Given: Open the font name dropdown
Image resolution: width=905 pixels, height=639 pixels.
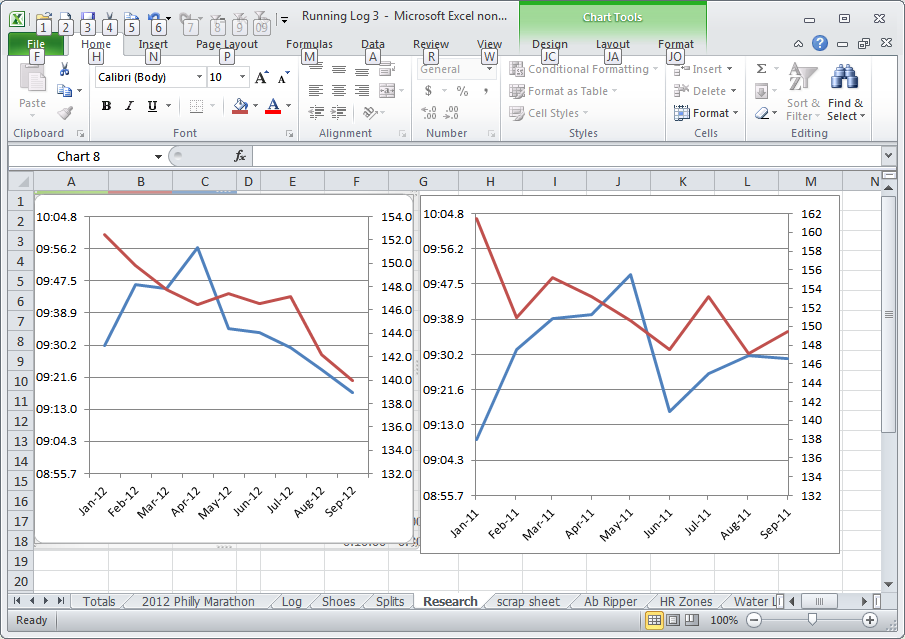Looking at the screenshot, I should [199, 78].
